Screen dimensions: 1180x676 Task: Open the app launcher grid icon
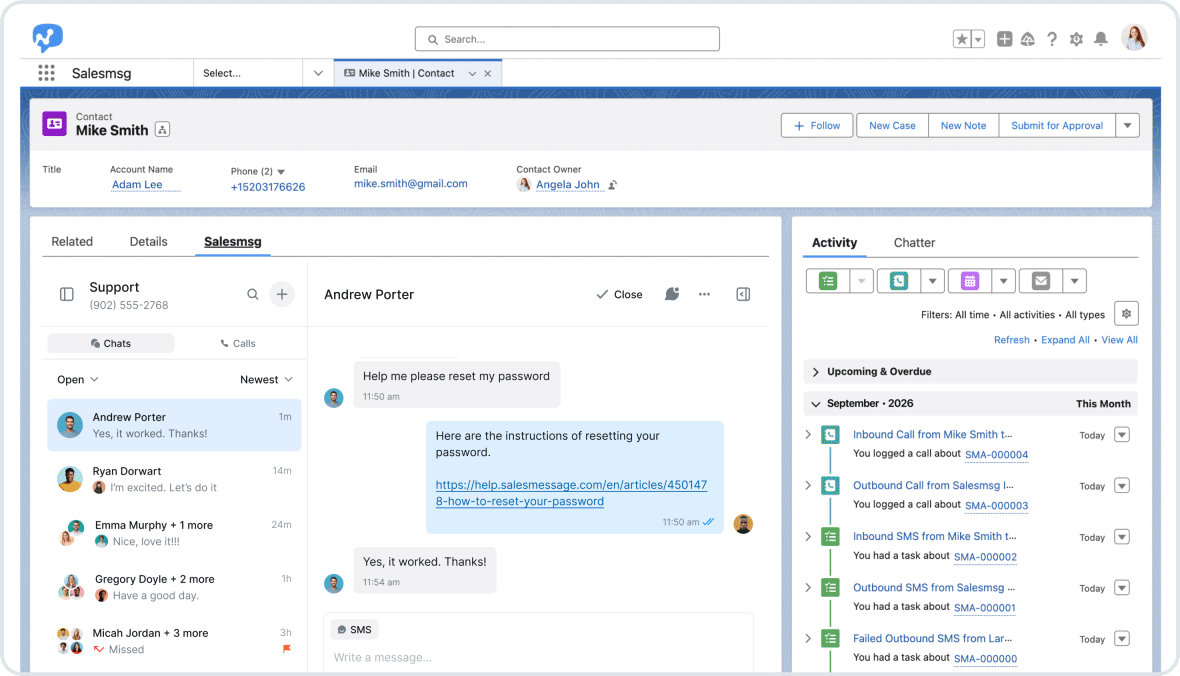click(47, 73)
